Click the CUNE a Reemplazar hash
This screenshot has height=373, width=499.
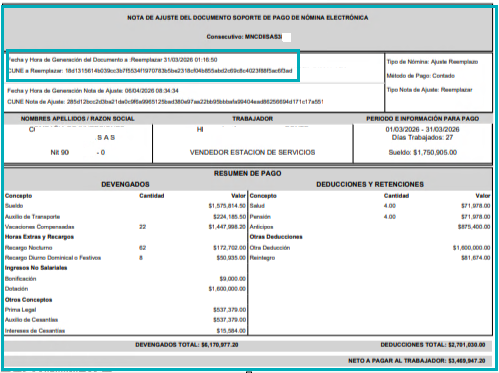[179, 71]
